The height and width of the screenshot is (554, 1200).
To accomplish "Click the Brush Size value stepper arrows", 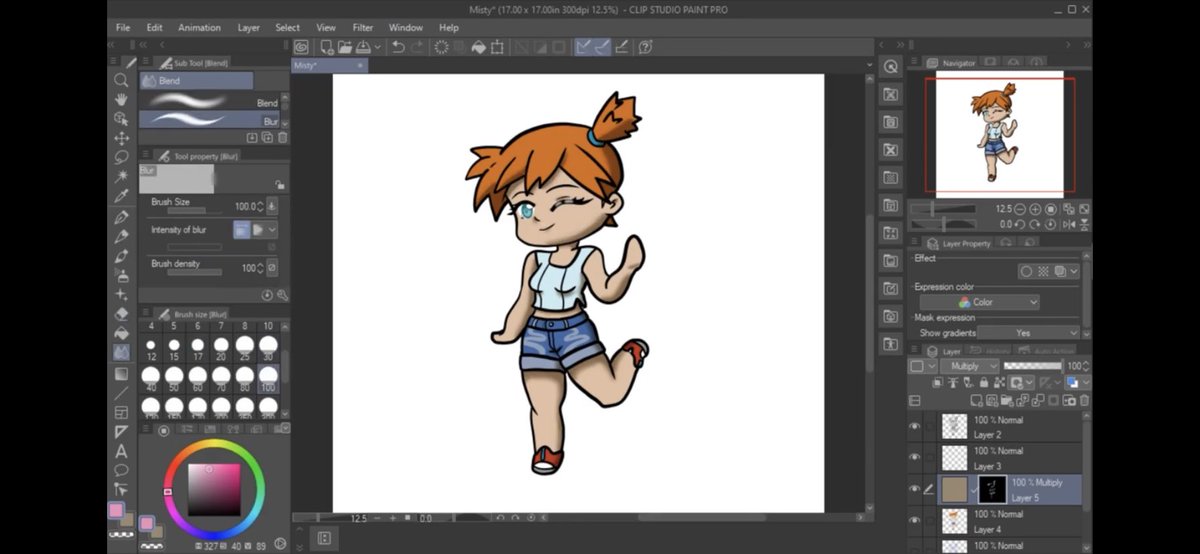I will click(260, 207).
